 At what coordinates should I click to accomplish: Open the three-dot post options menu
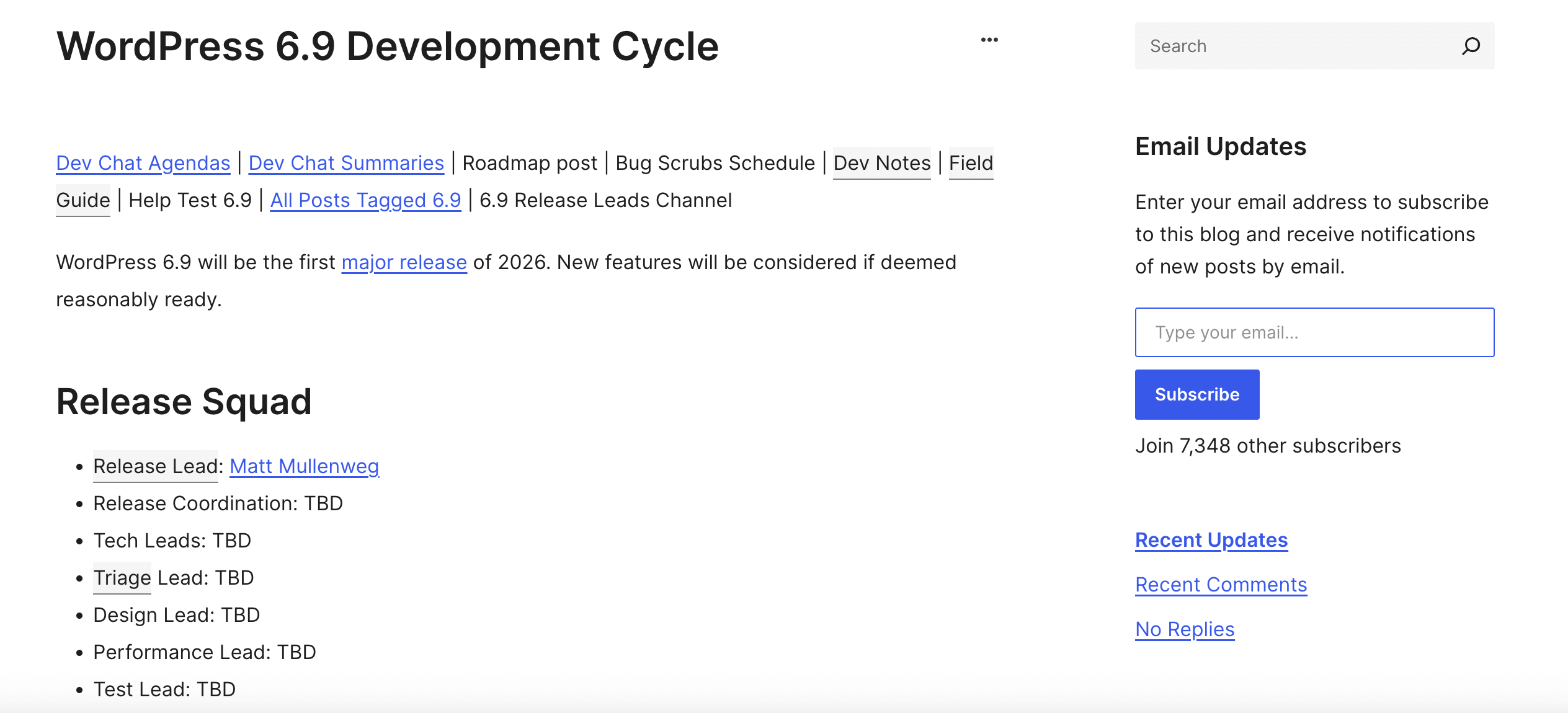pyautogui.click(x=989, y=40)
